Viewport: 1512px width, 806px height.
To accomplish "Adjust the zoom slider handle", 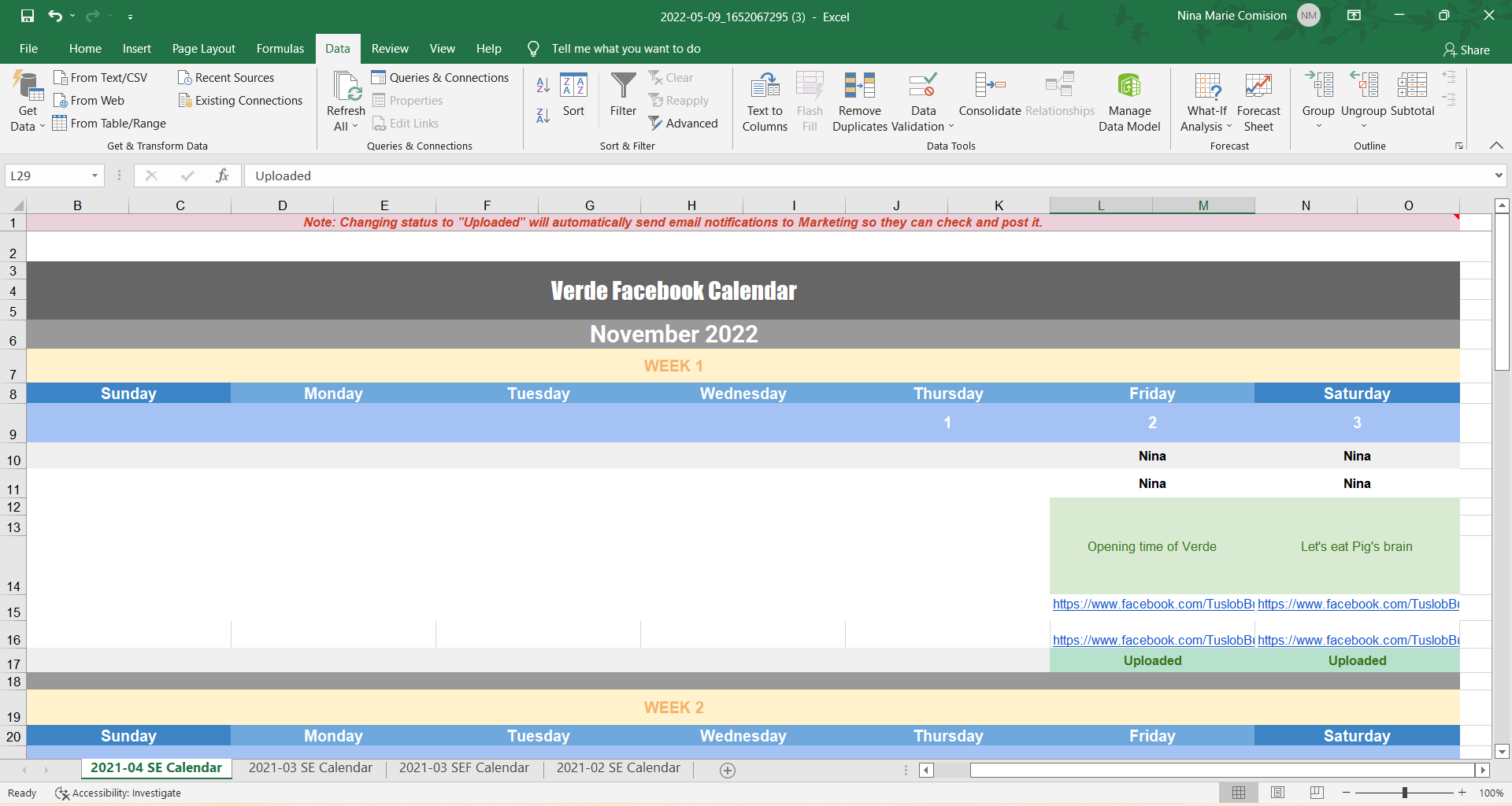I will click(x=1404, y=793).
